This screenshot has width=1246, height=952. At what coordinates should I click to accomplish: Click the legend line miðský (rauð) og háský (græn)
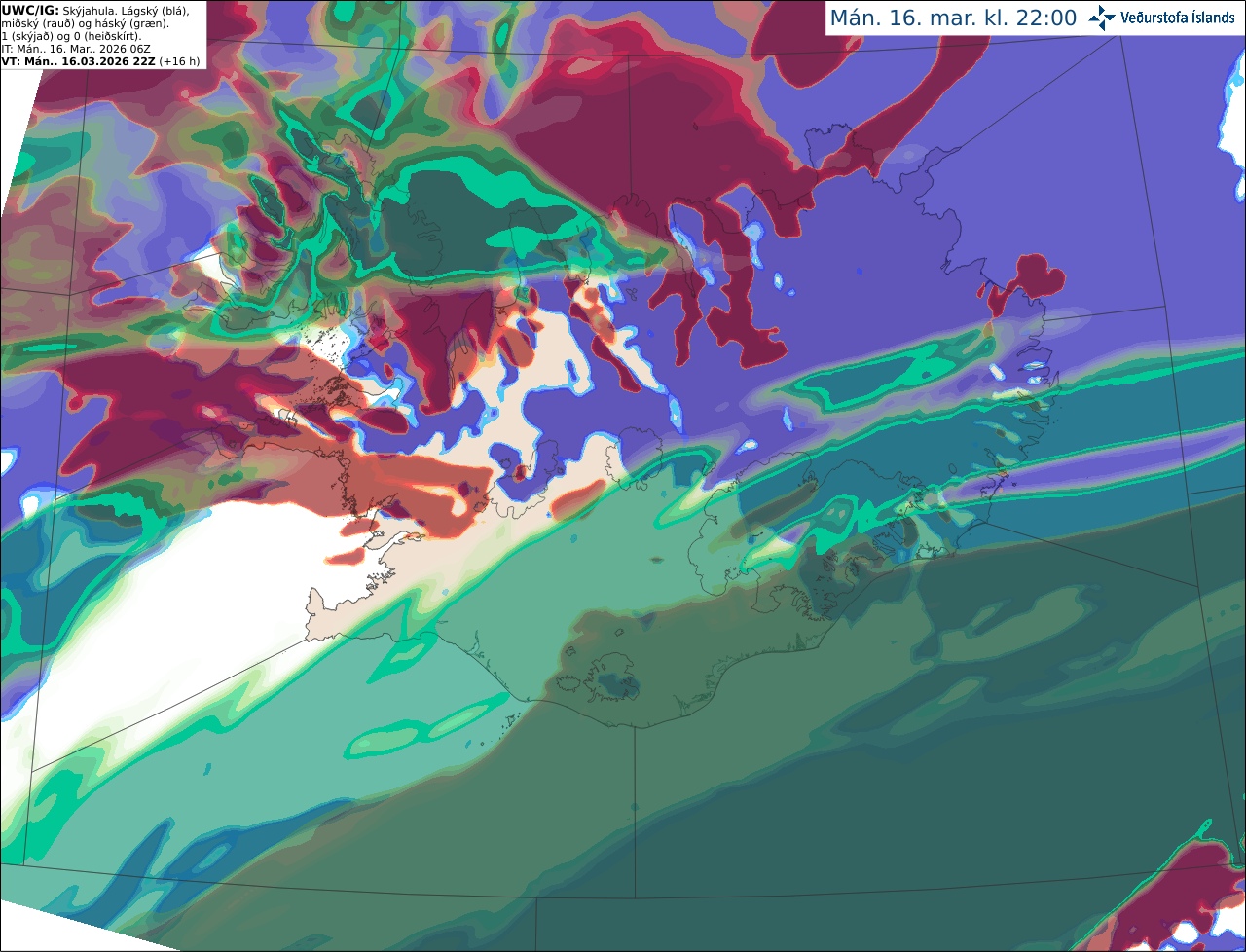pyautogui.click(x=85, y=22)
